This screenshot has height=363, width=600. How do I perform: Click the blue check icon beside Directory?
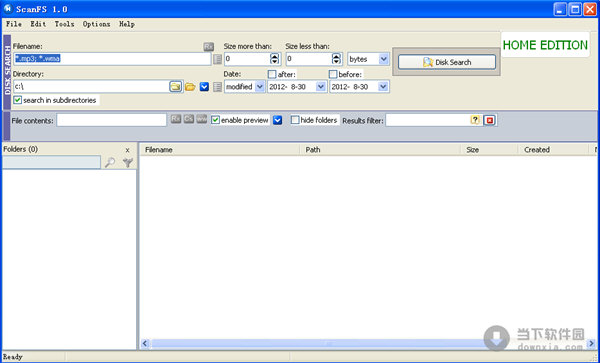coord(204,87)
